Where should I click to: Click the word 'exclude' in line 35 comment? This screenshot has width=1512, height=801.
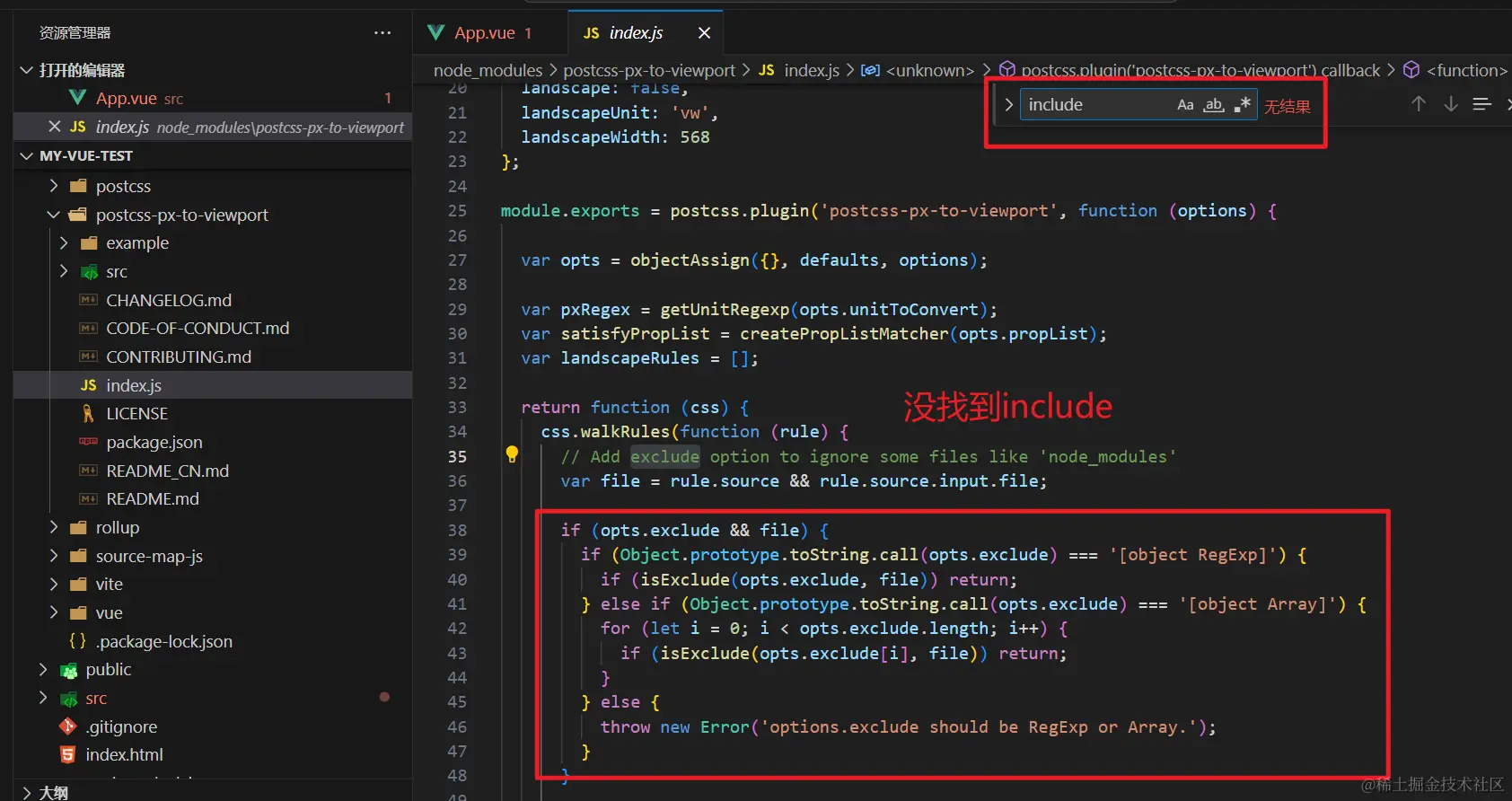[664, 456]
